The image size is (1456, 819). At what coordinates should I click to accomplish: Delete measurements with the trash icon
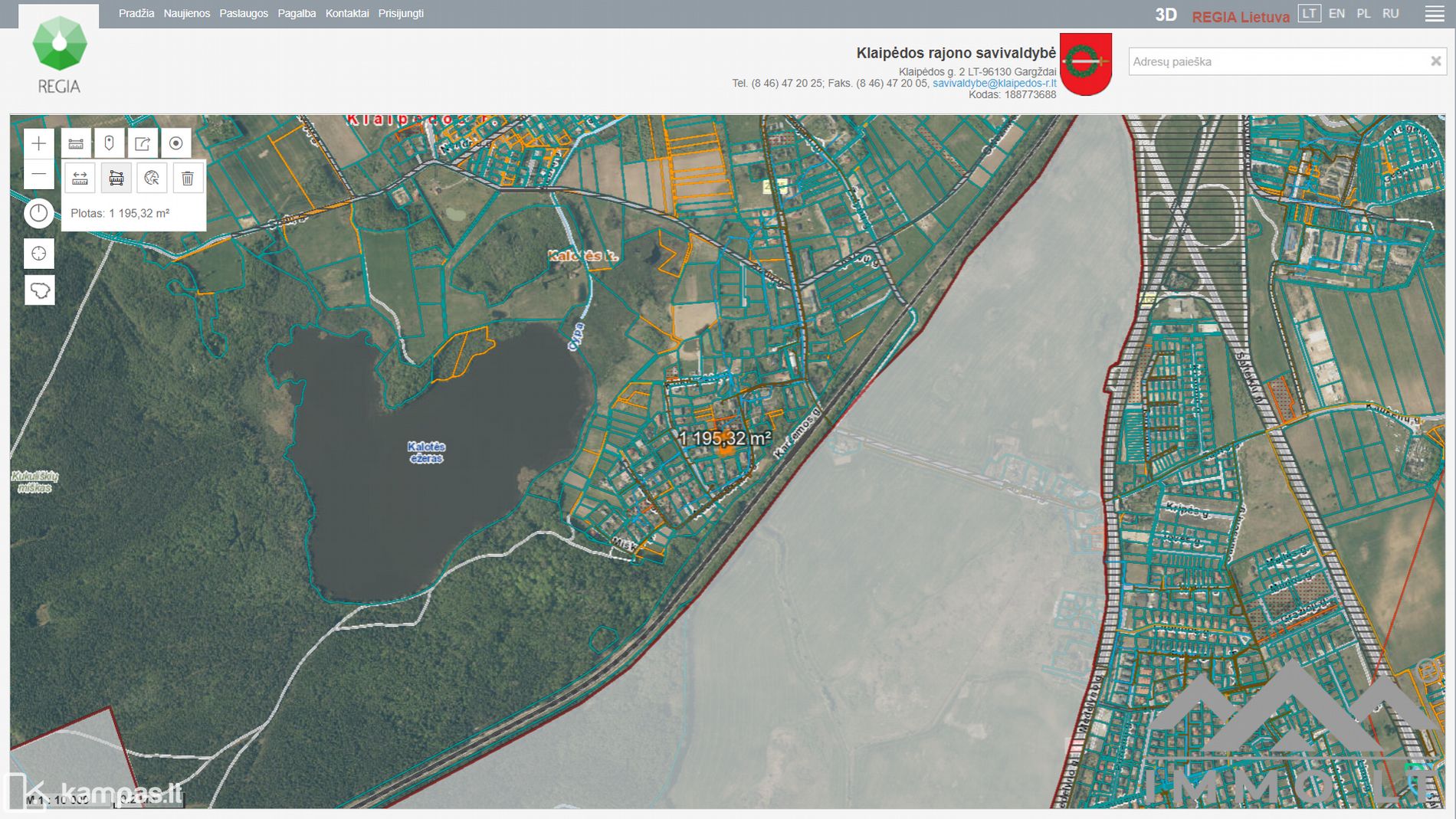coord(188,179)
